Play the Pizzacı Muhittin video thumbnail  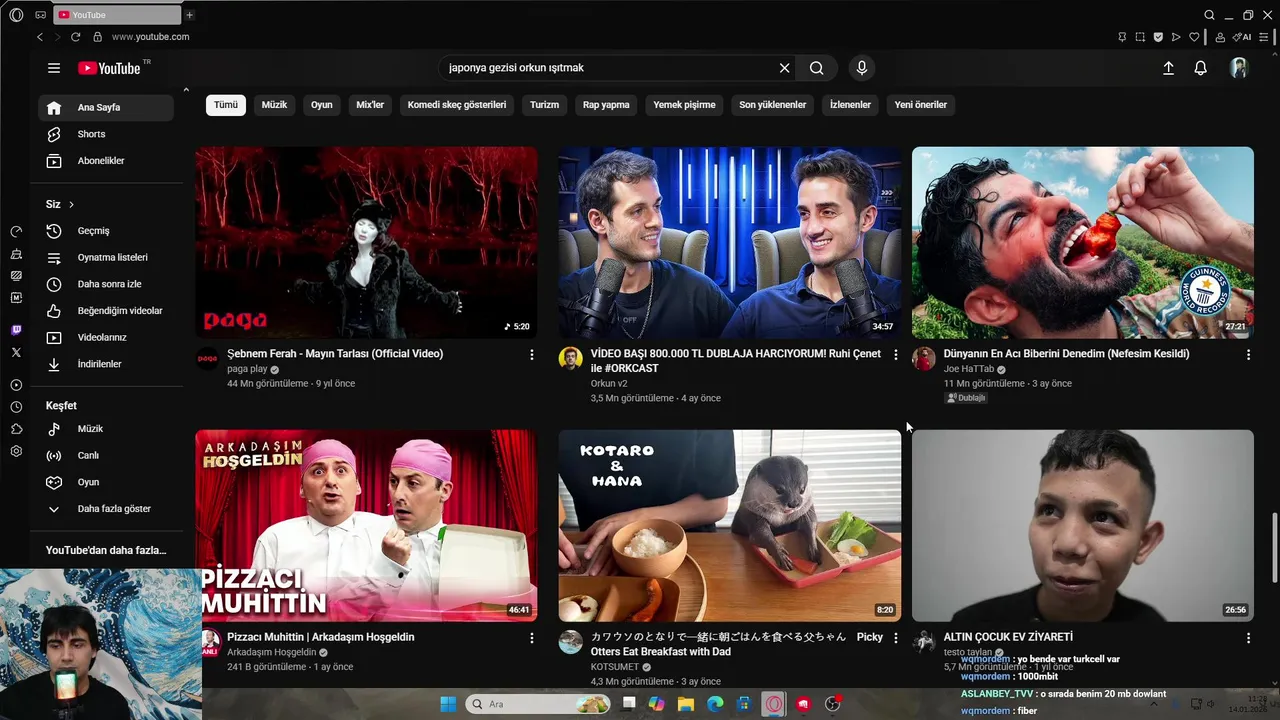click(366, 526)
